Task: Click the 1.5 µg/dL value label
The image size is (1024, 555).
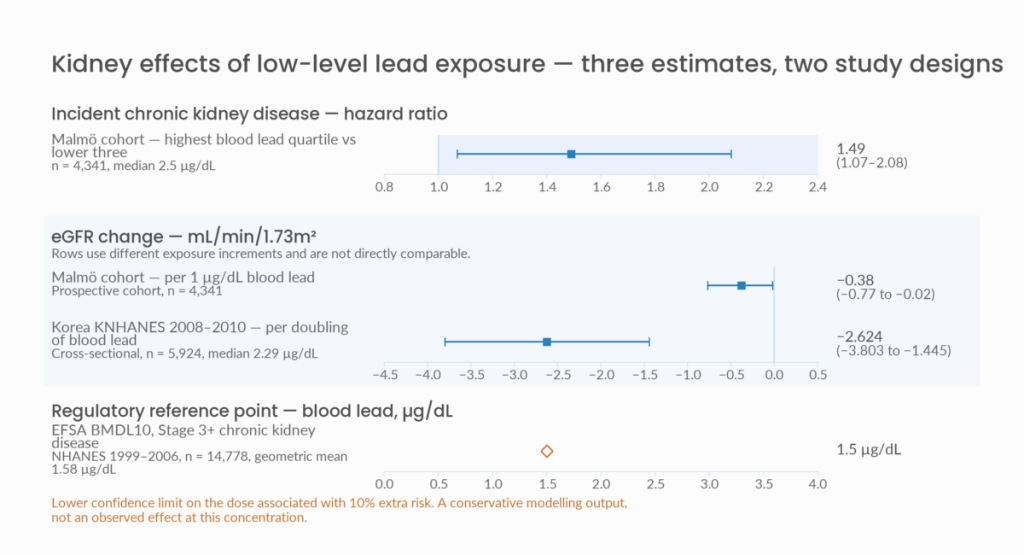Action: pos(869,449)
